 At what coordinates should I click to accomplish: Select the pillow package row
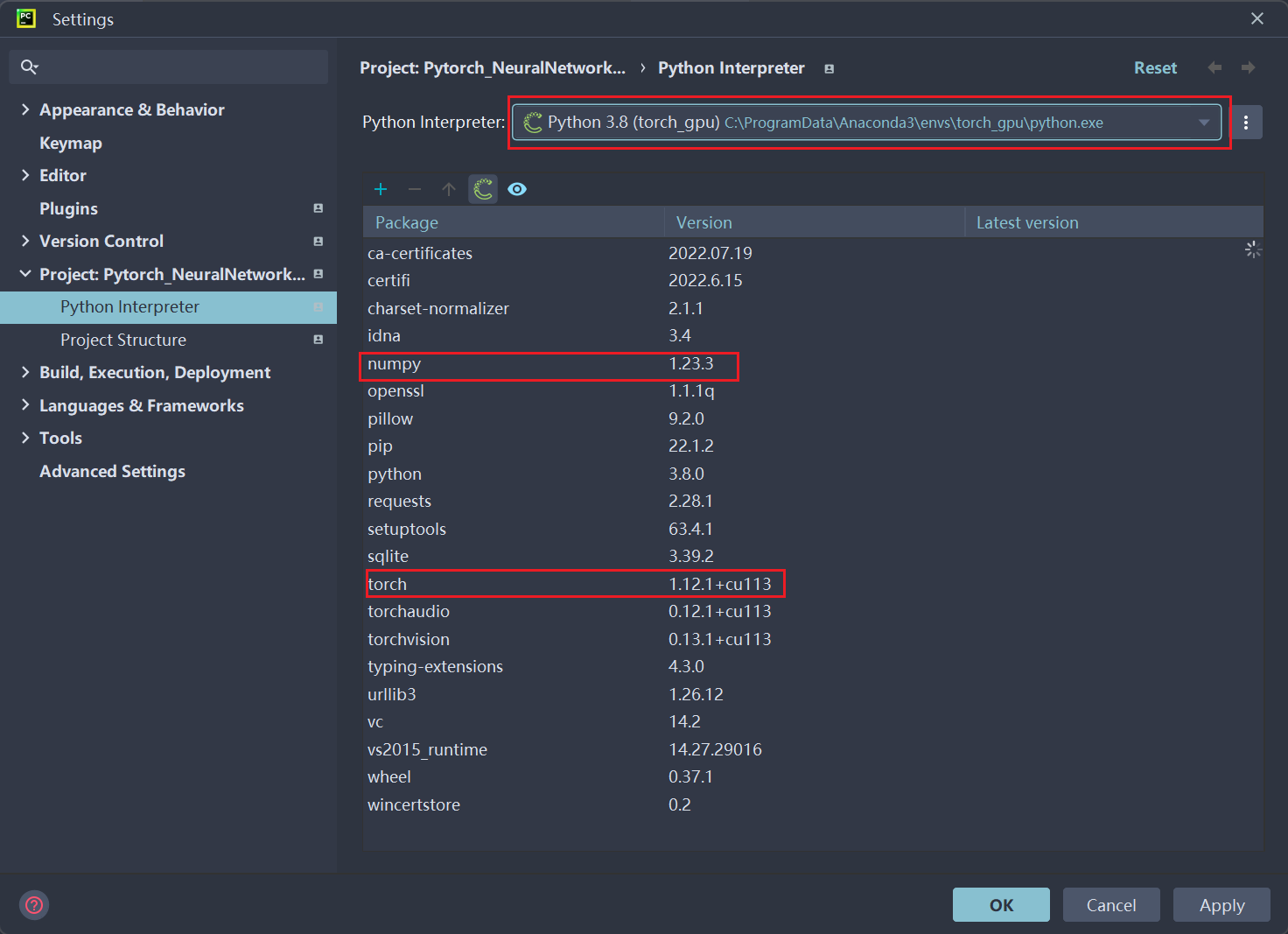coord(813,418)
